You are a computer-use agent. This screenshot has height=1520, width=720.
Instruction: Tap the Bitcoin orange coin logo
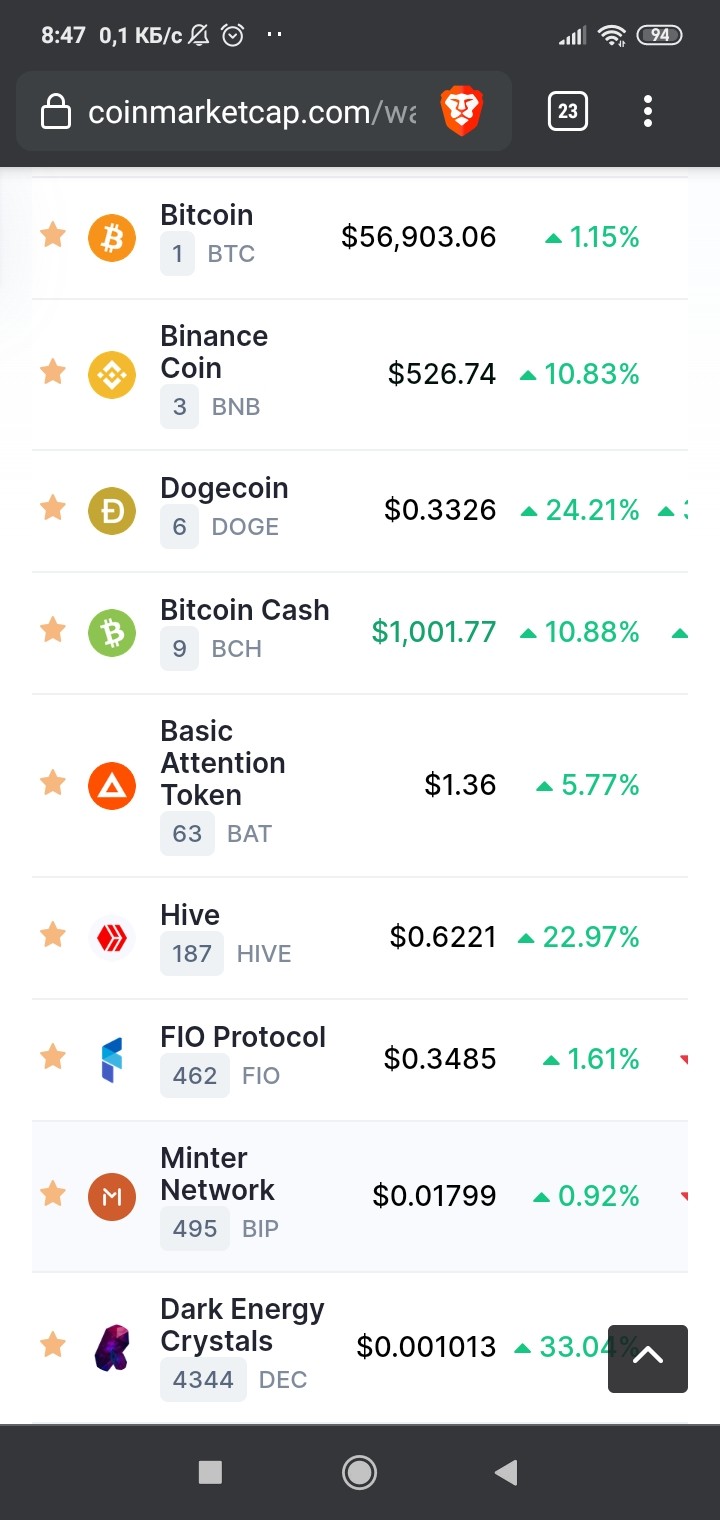112,238
